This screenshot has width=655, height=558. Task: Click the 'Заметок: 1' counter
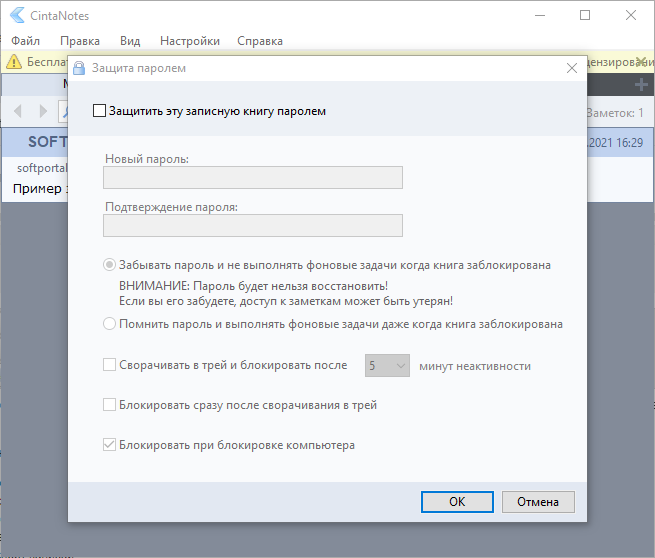pyautogui.click(x=615, y=113)
